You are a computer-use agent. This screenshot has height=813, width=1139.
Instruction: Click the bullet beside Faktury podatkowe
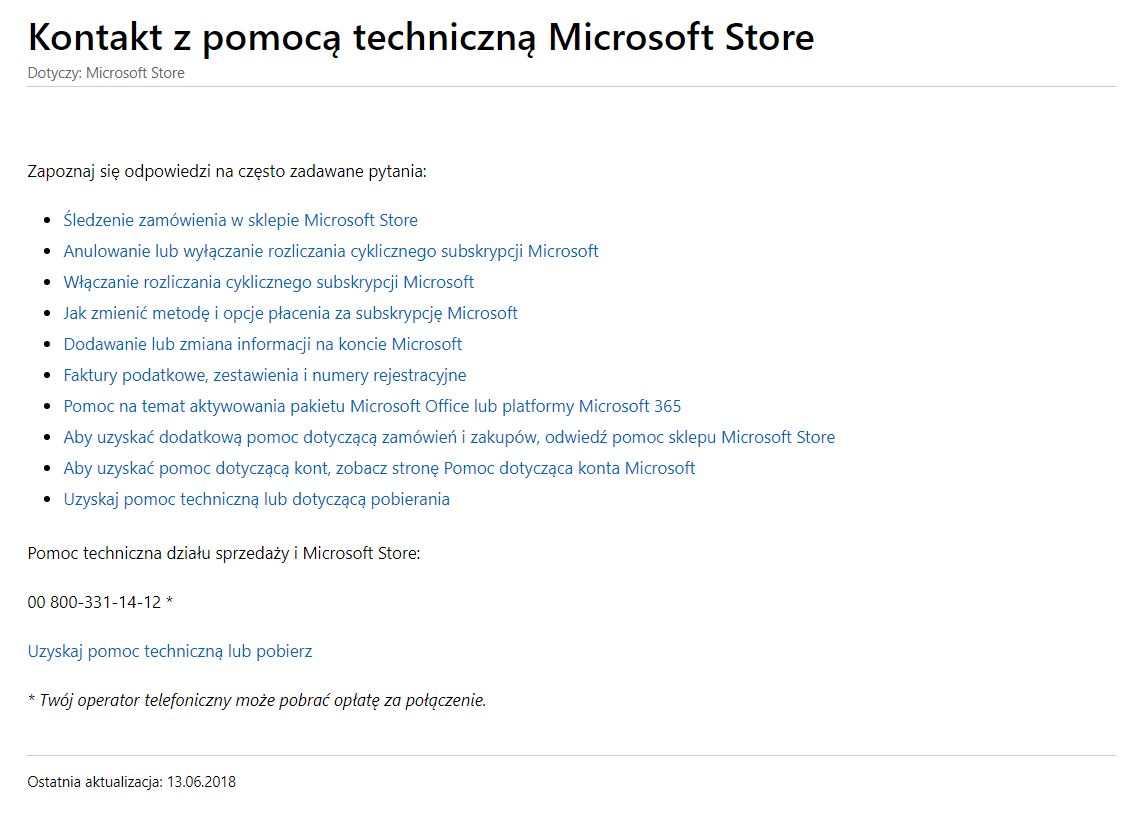(48, 376)
